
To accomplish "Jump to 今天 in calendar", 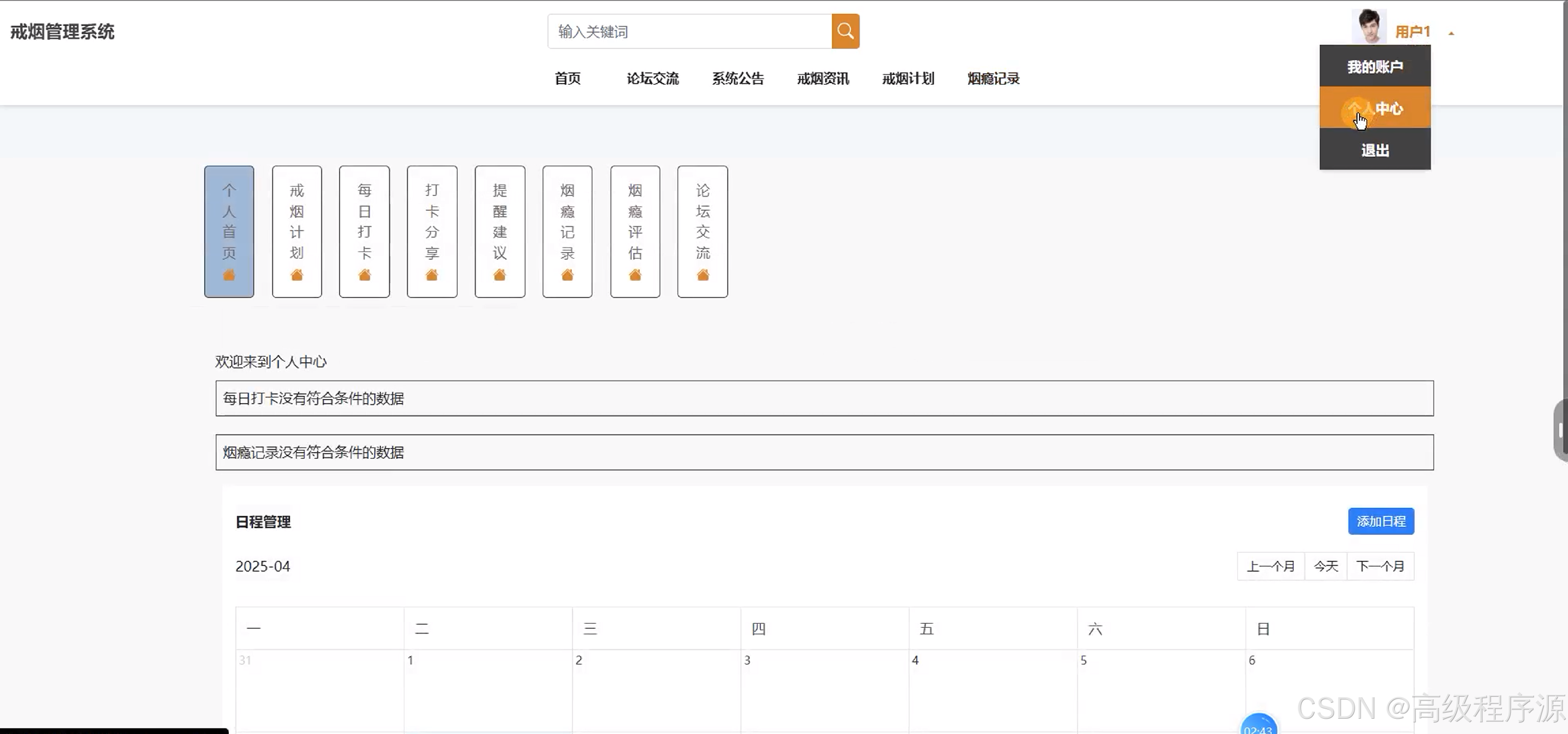I will point(1326,566).
